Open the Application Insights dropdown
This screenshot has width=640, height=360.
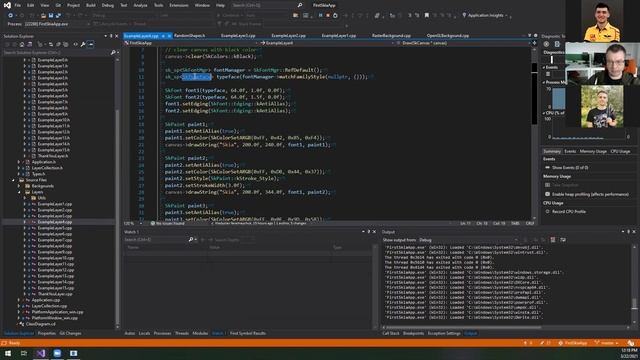click(507, 16)
